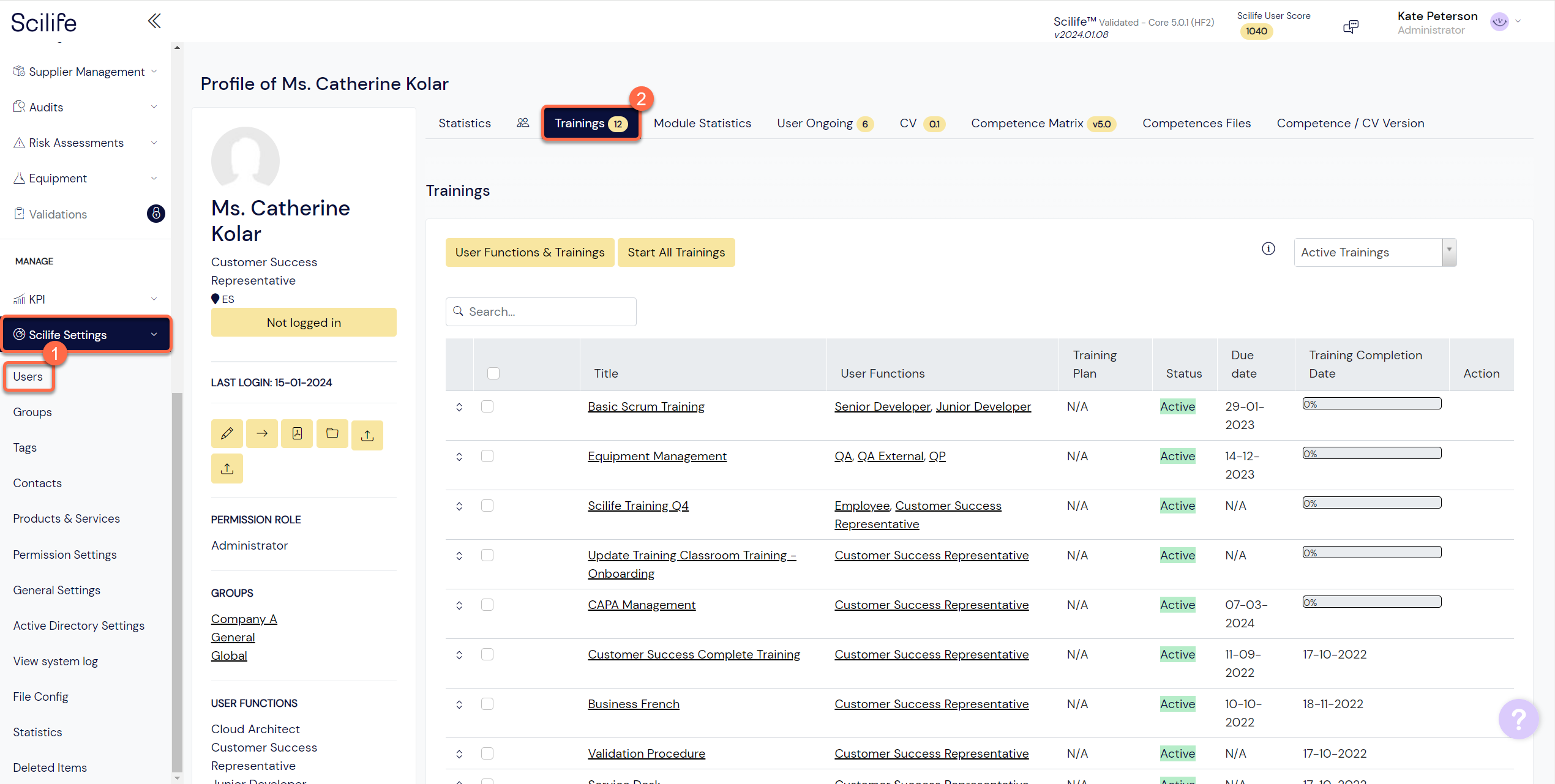Click the Equipment flask icon
This screenshot has height=784, width=1555.
19,178
